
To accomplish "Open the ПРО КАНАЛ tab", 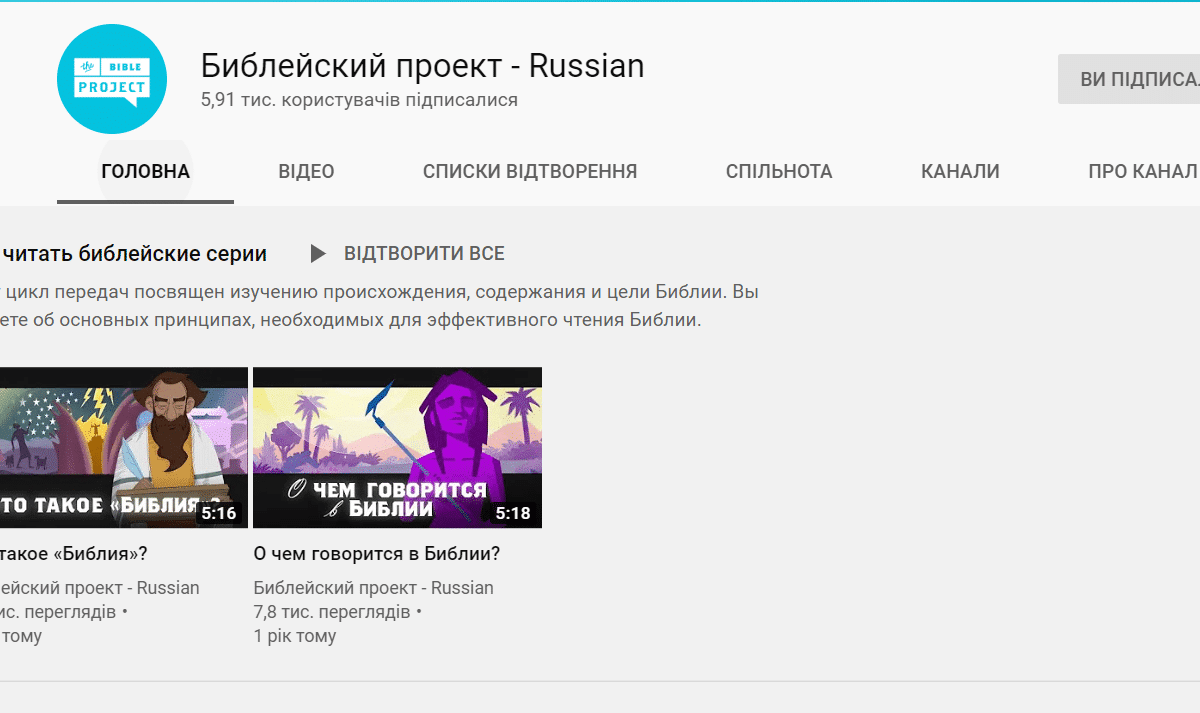I will click(x=1142, y=171).
